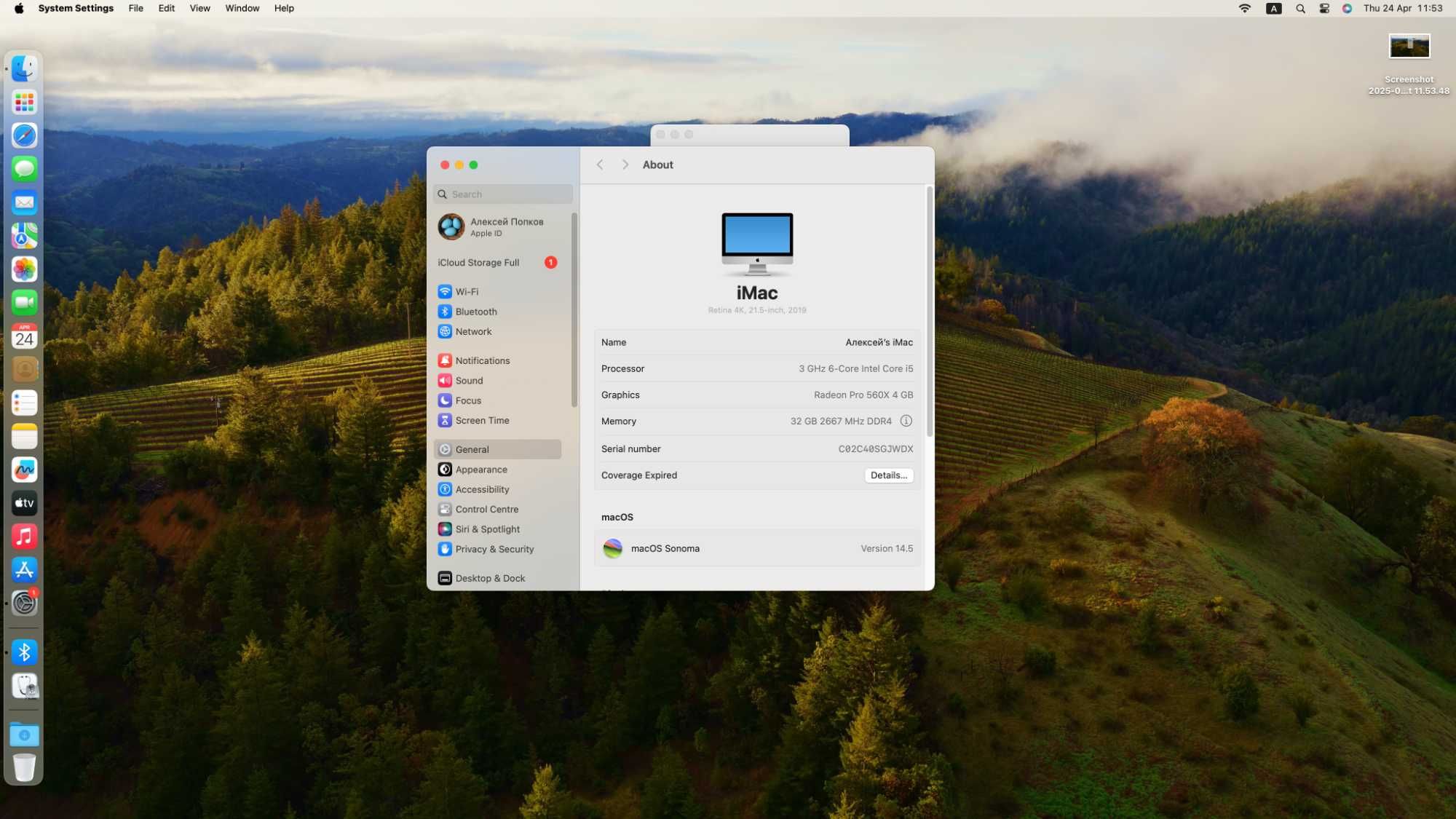Click the Details… coverage button
1456x819 pixels.
888,475
